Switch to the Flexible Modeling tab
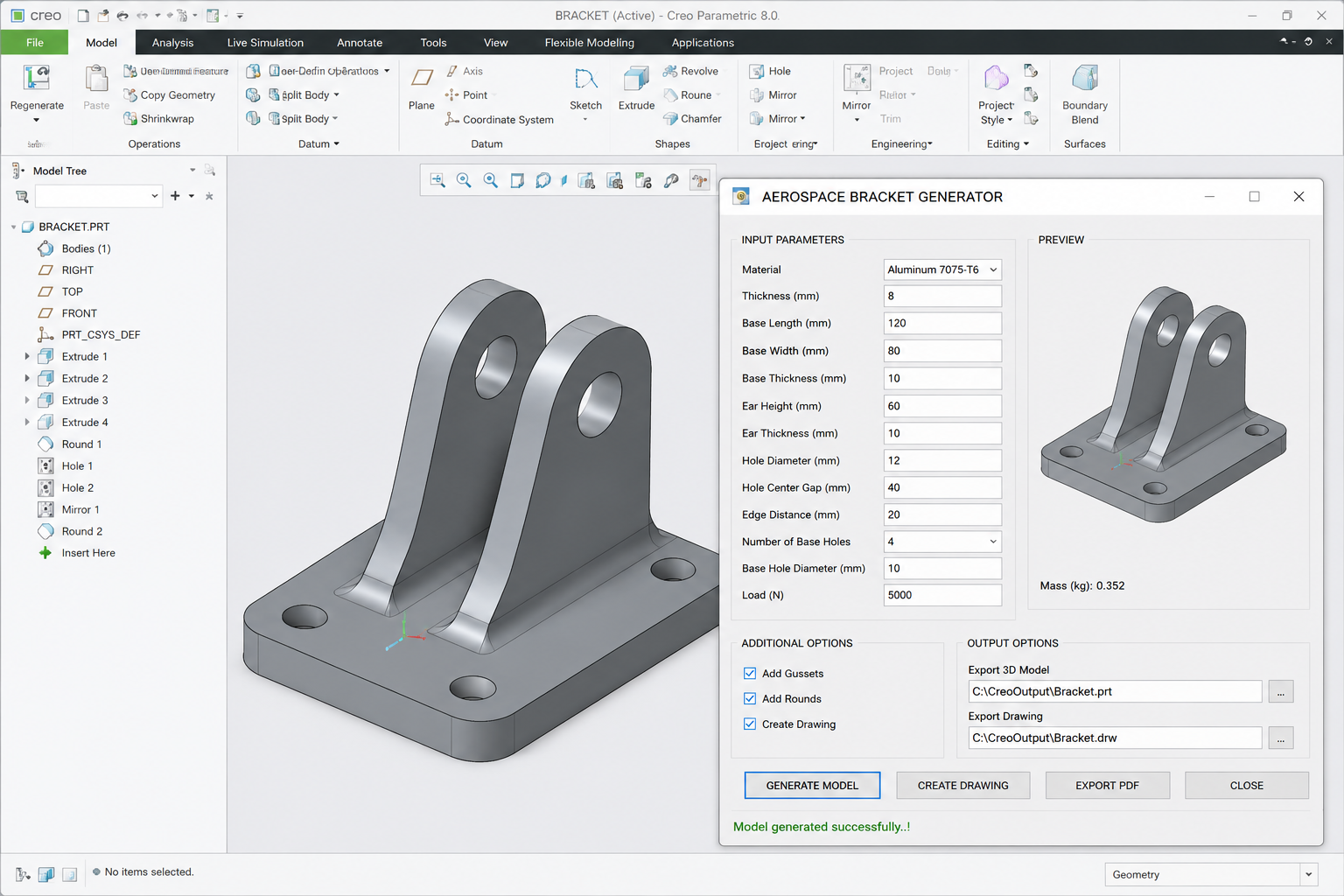The image size is (1344, 896). pos(590,43)
